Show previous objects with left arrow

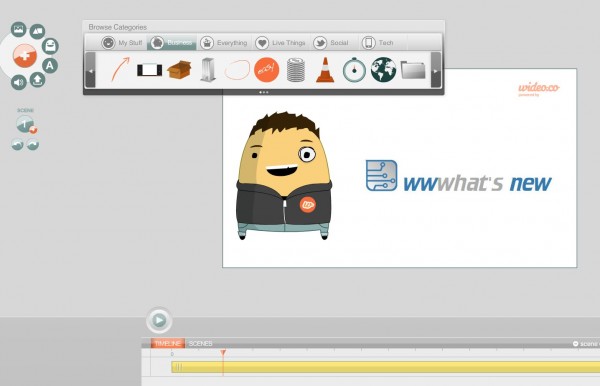[90, 70]
